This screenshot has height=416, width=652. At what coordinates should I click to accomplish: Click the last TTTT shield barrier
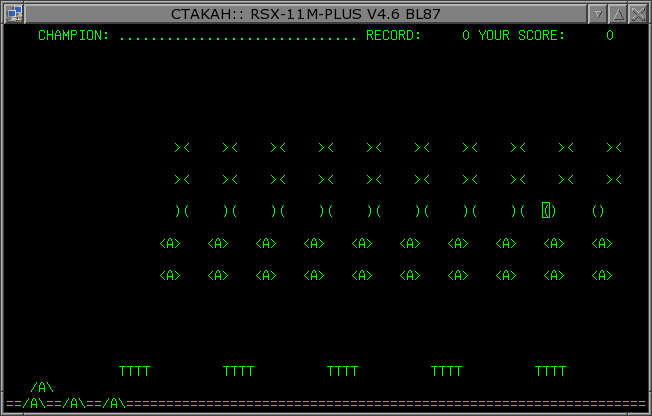(550, 371)
